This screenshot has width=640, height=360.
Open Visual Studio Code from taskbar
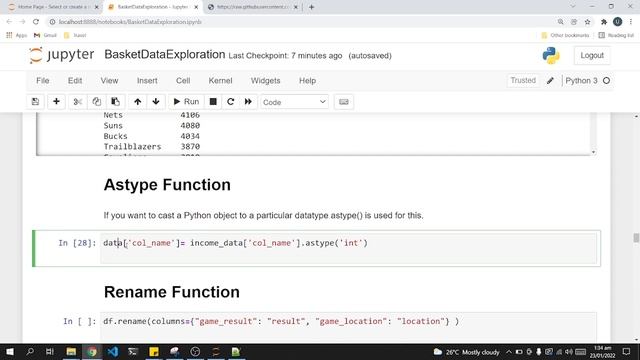pos(113,351)
